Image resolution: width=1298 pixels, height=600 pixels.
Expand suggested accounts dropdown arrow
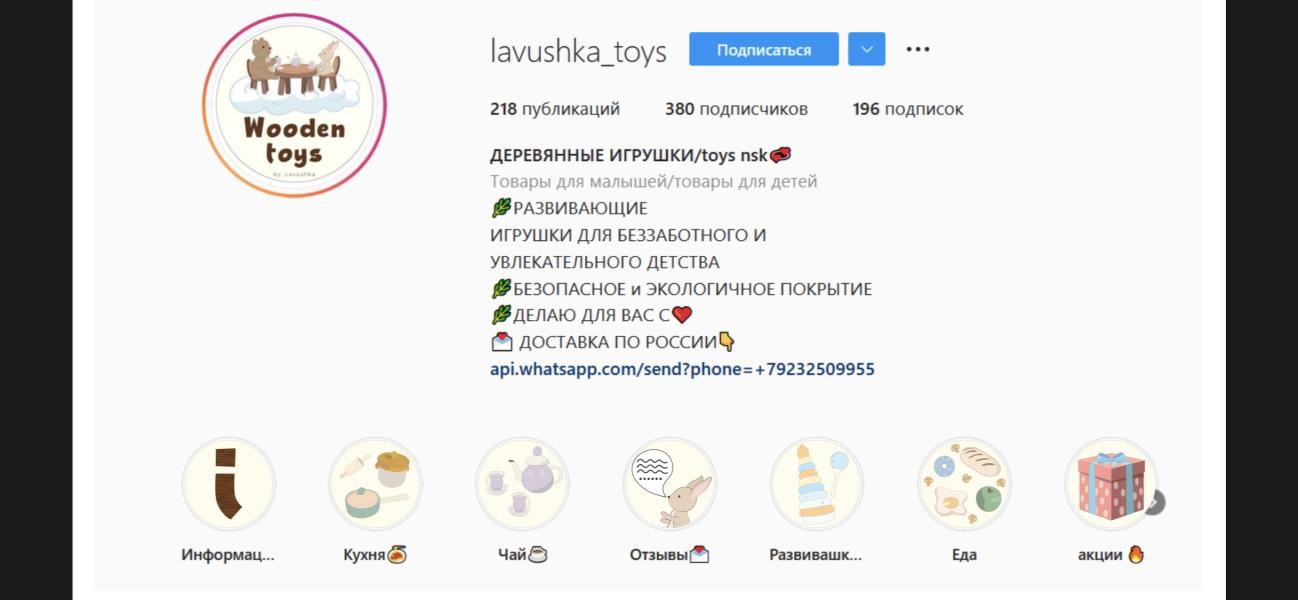click(x=867, y=49)
